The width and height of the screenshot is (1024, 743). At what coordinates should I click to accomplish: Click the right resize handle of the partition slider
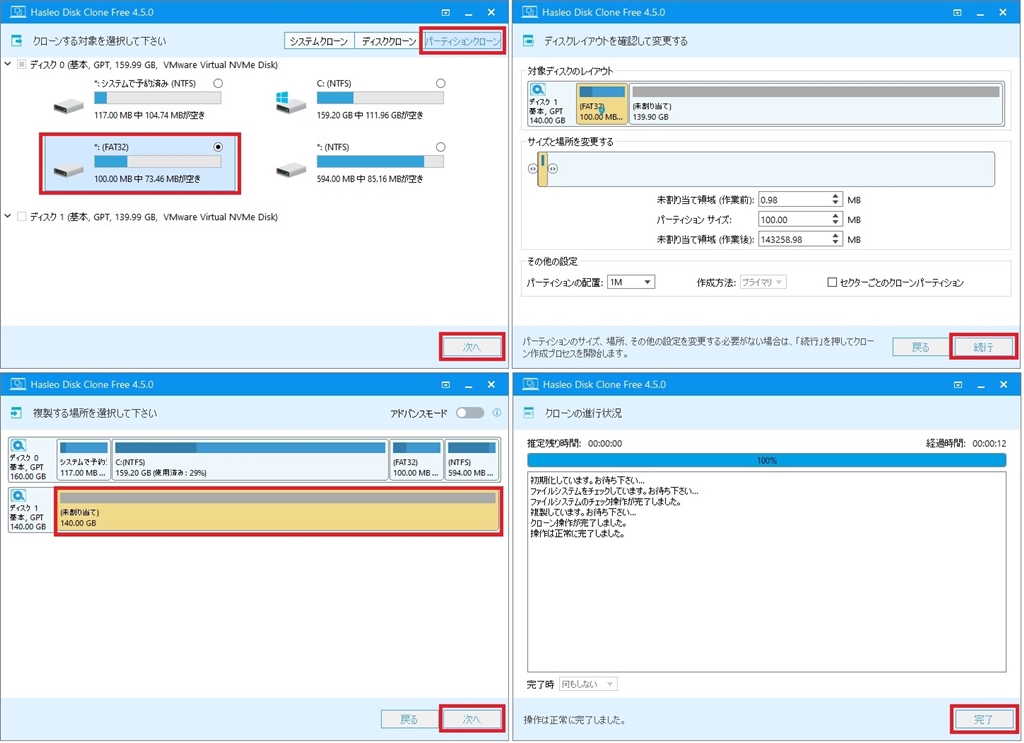tap(553, 169)
